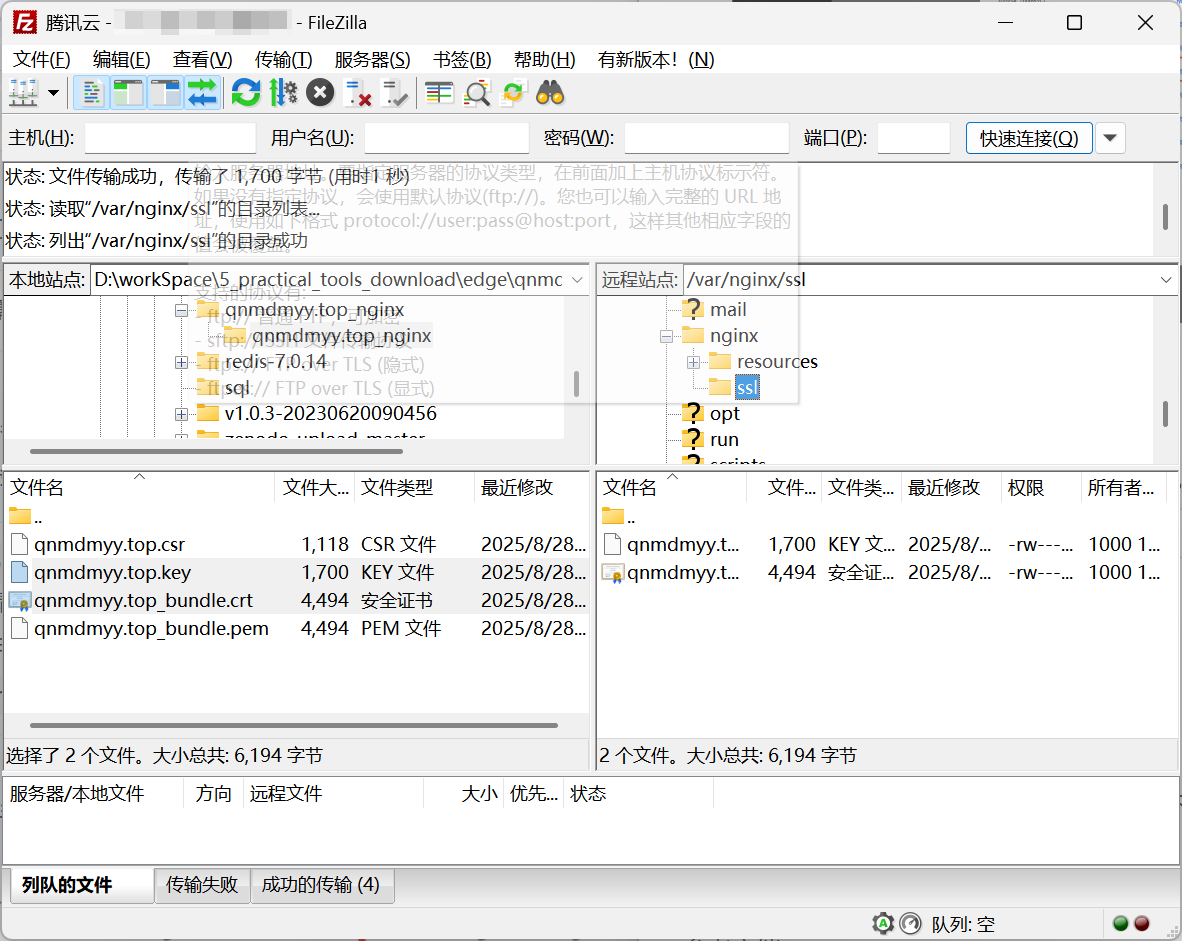
Task: Open remote site path dropdown
Action: (x=1165, y=280)
